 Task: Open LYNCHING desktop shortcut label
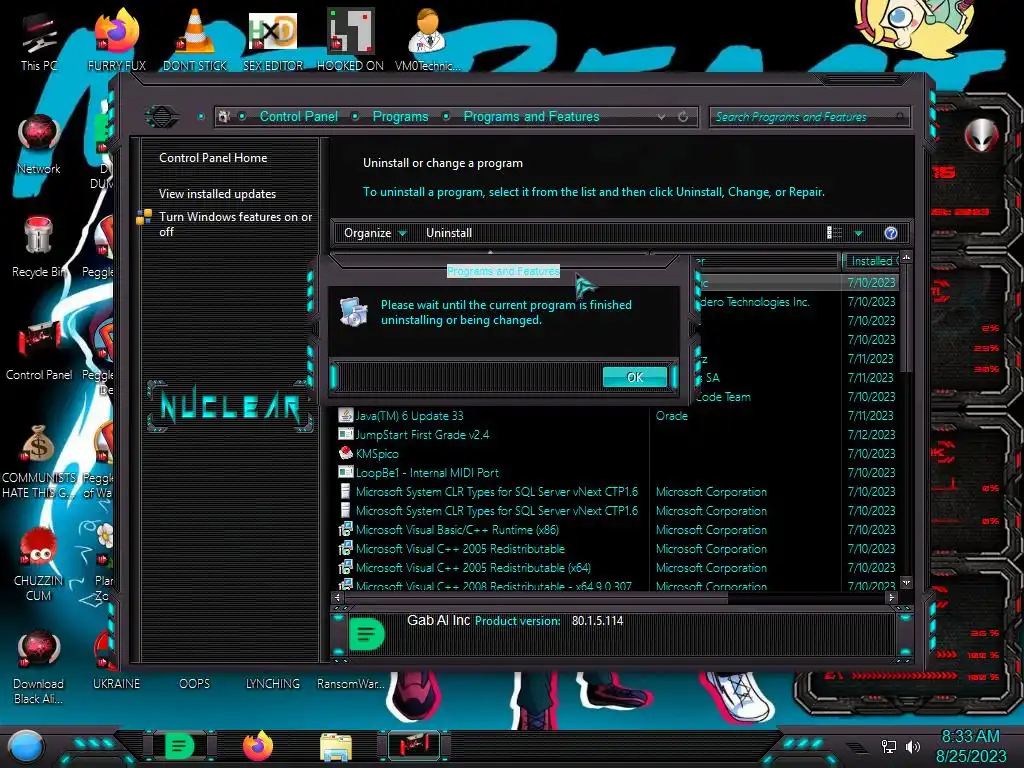[x=273, y=684]
